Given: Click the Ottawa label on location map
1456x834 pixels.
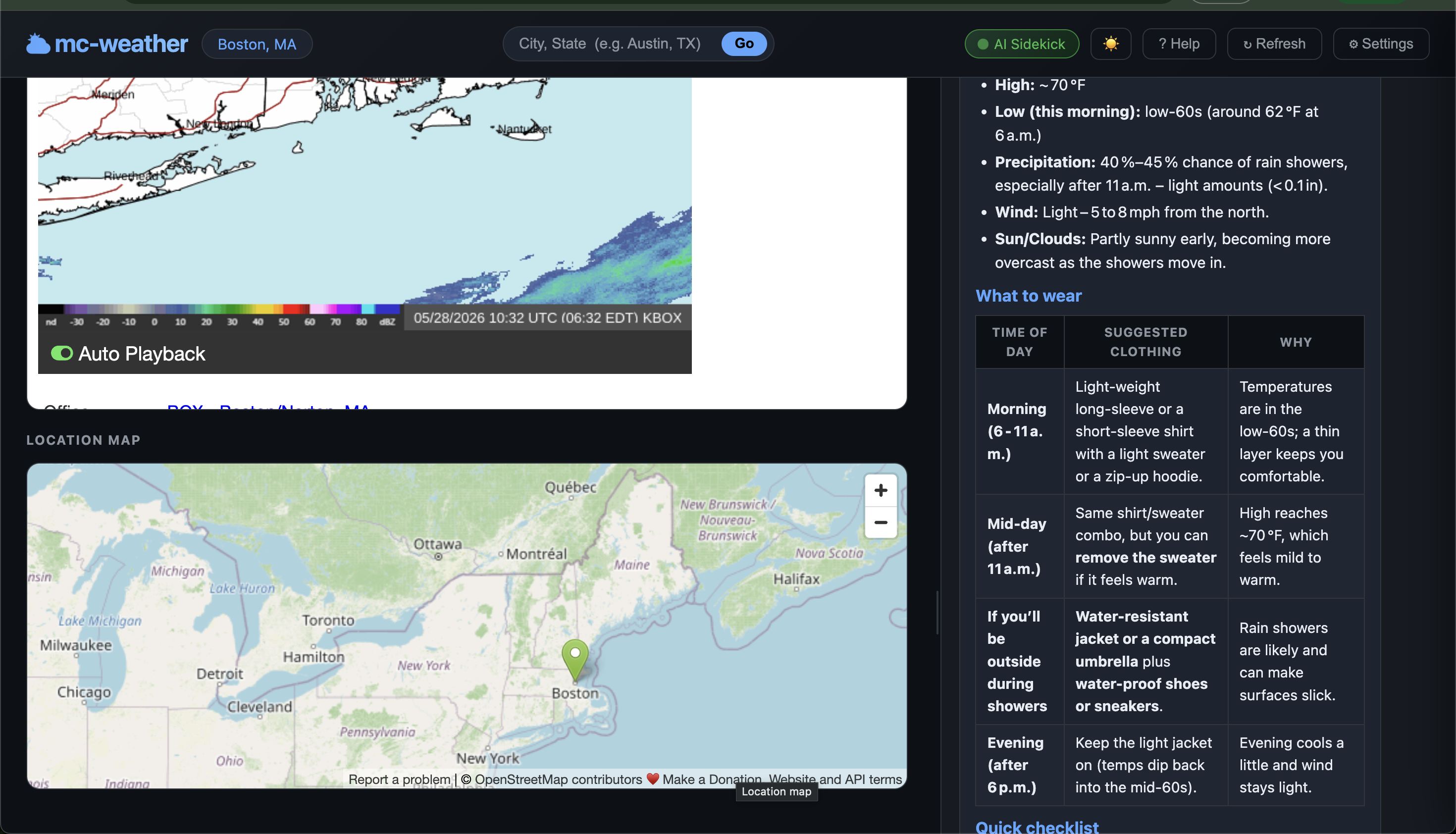Looking at the screenshot, I should (438, 544).
